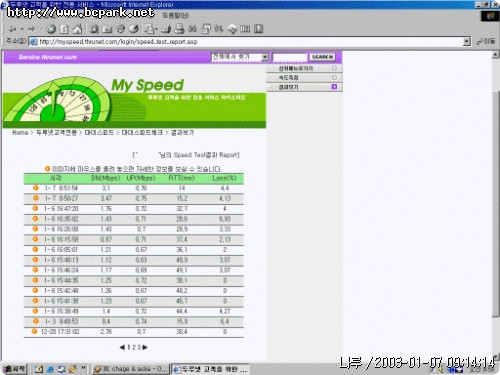Screen dimensions: 500x375
Task: Click the RTT(ms) column header
Action: [x=181, y=178]
